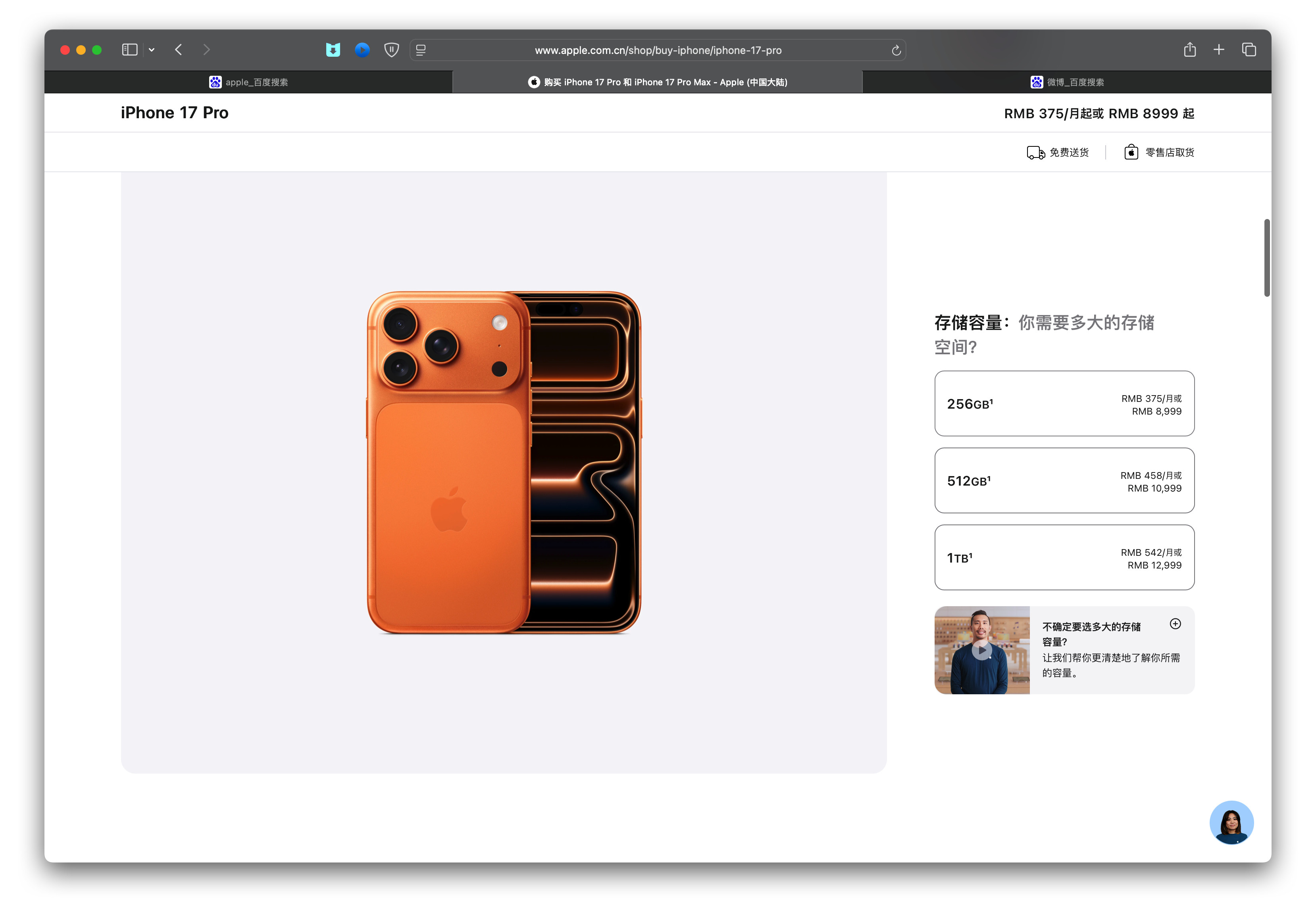Show the tab overview
This screenshot has width=1316, height=922.
pos(1249,50)
